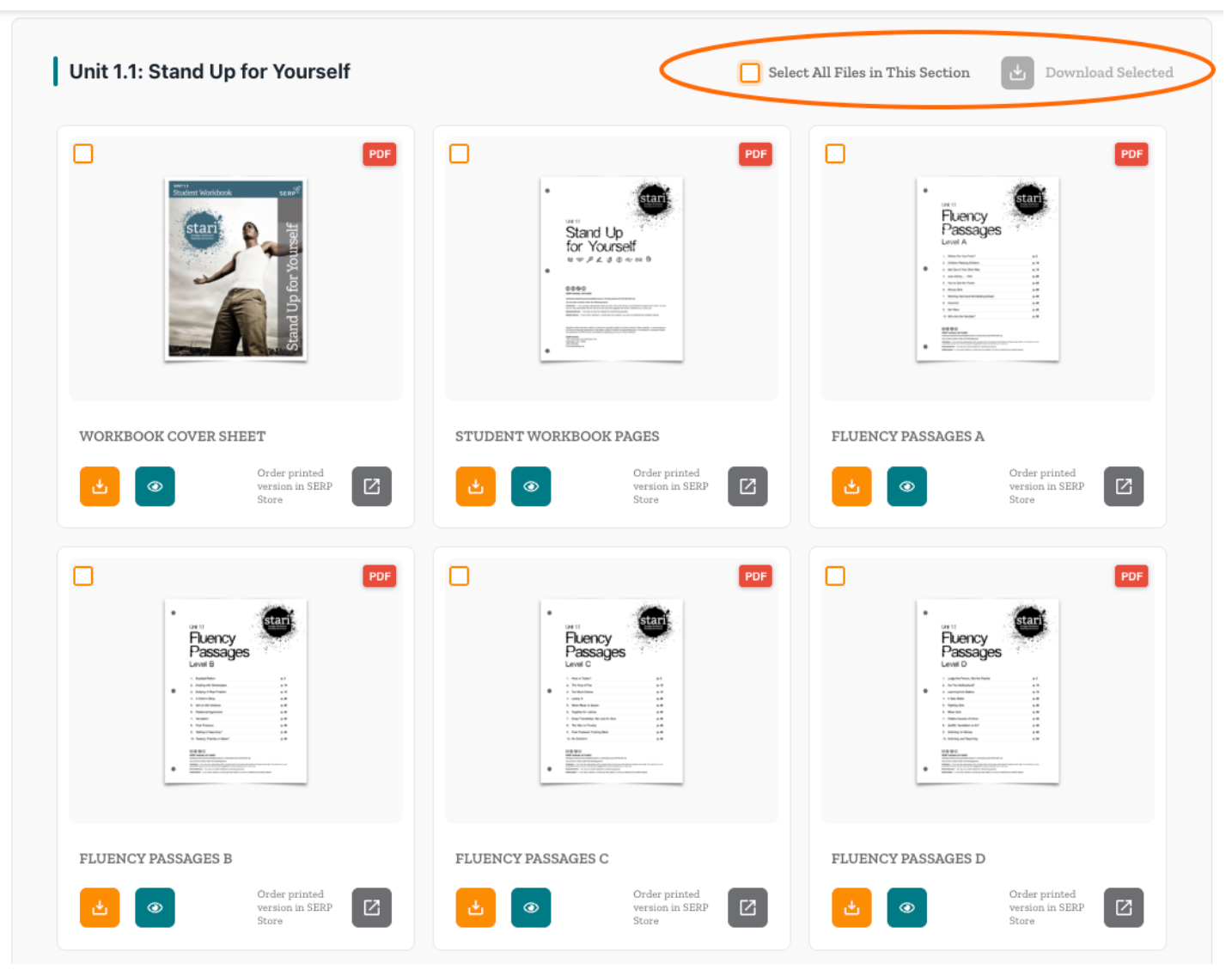
Task: Click PDF badge on Workbook Cover Sheet card
Action: pos(380,154)
